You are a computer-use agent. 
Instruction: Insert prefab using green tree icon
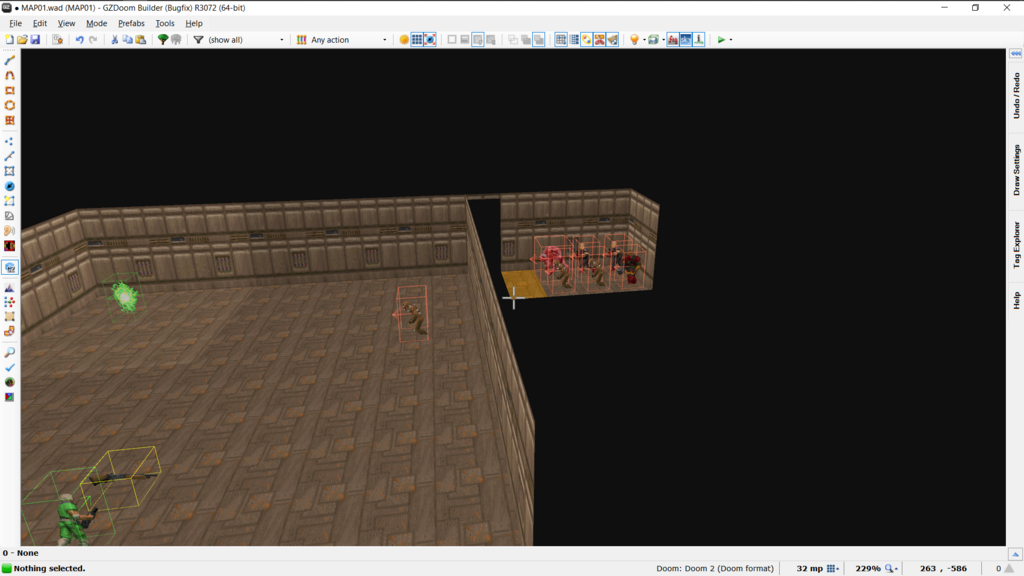coord(163,40)
